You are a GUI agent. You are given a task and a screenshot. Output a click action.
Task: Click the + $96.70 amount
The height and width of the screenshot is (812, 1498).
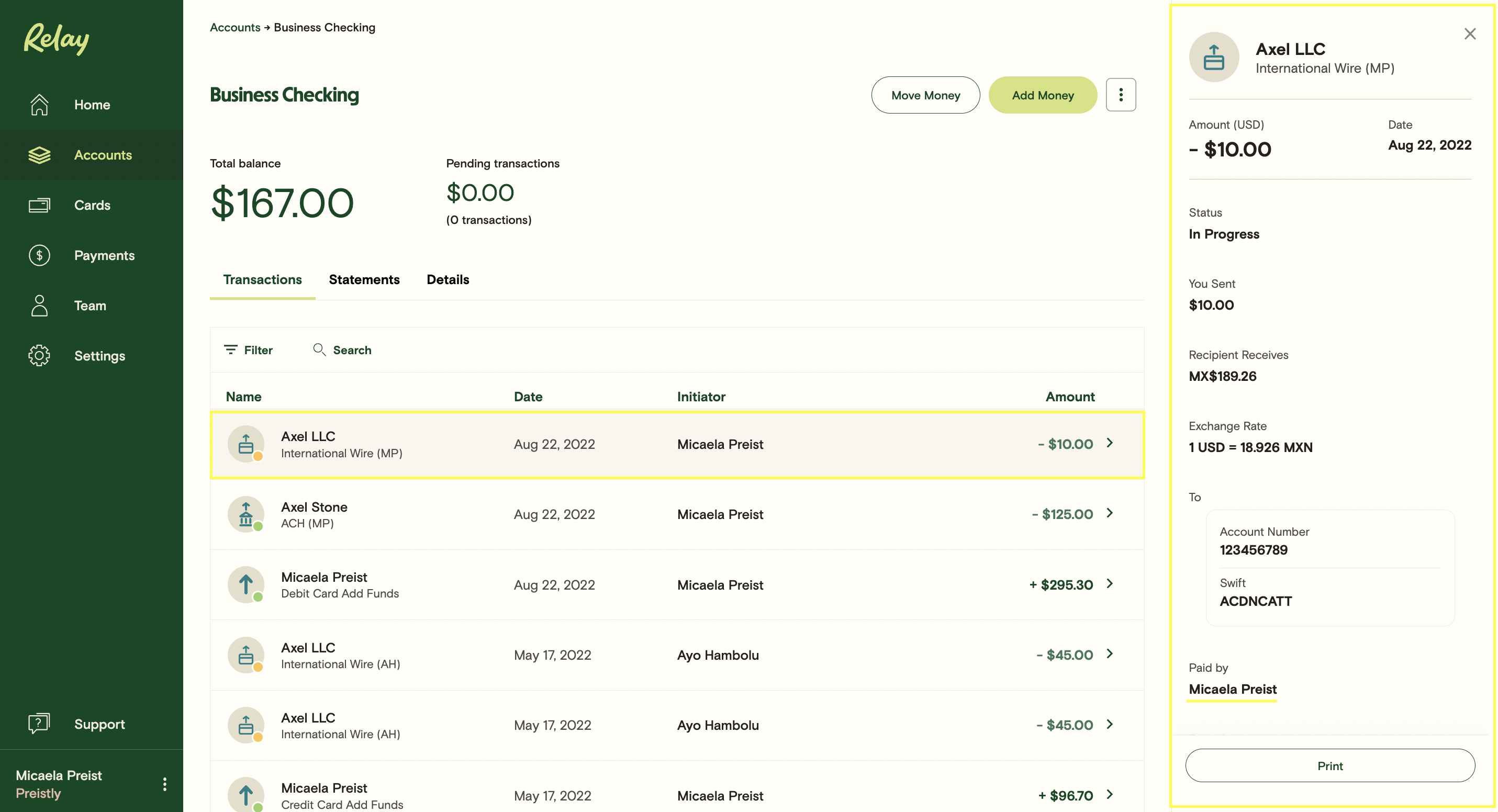coord(1065,795)
